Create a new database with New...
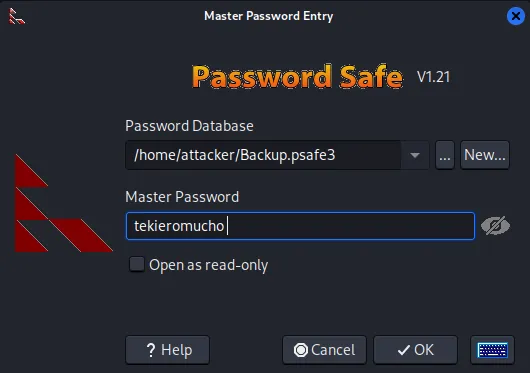The image size is (530, 373). coord(485,155)
